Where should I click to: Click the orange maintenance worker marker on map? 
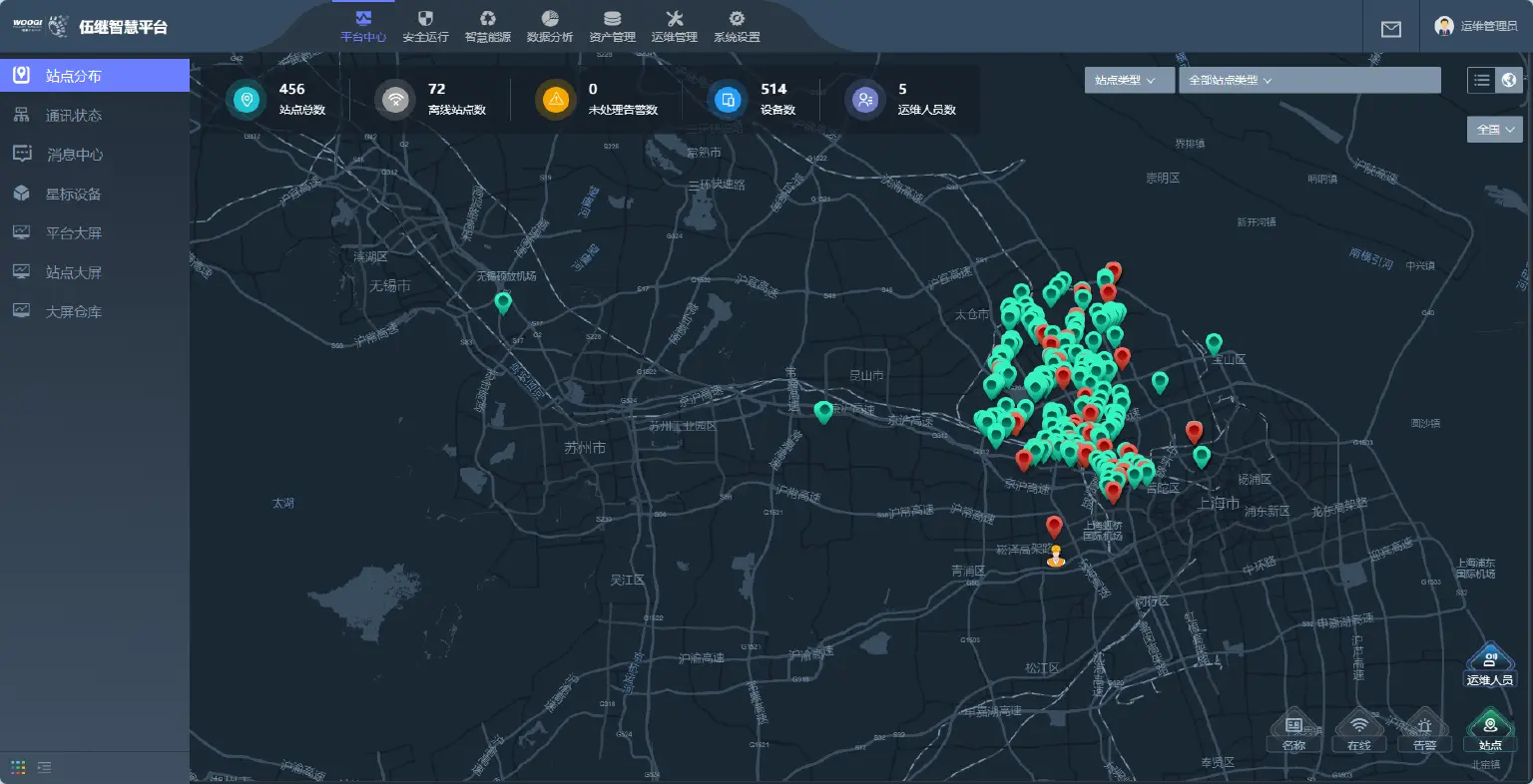pyautogui.click(x=1056, y=557)
